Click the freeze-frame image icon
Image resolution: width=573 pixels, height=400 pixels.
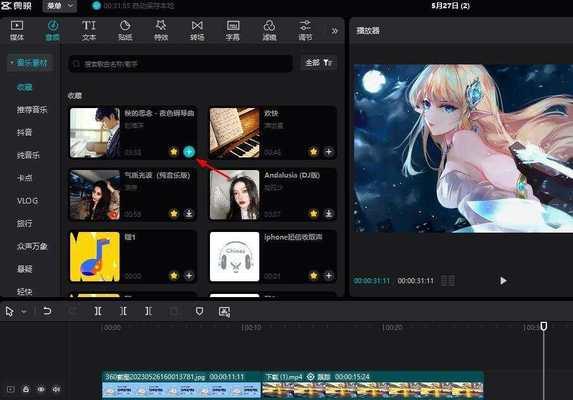coord(224,312)
